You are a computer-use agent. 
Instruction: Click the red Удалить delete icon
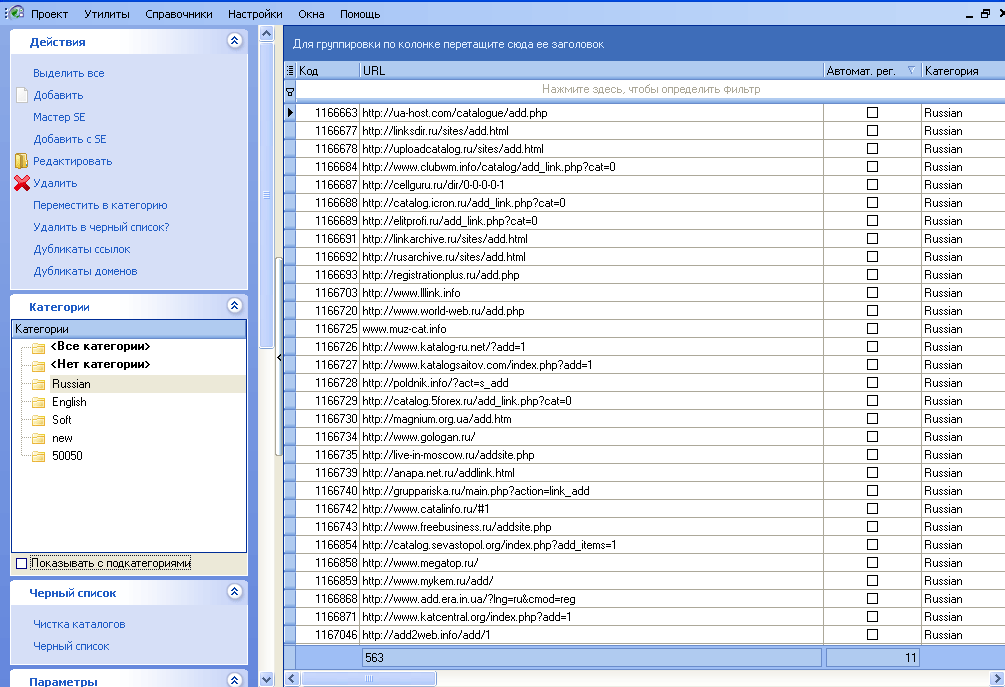[x=20, y=183]
